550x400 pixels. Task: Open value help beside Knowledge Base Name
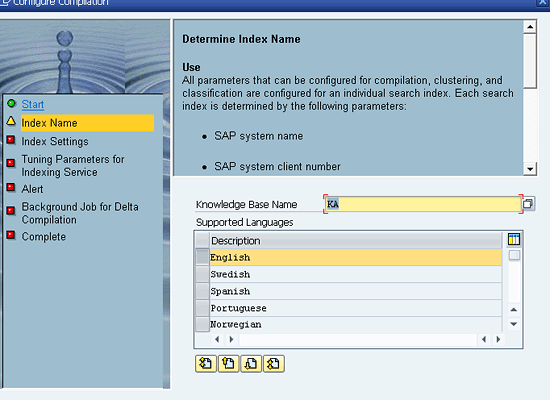(528, 204)
